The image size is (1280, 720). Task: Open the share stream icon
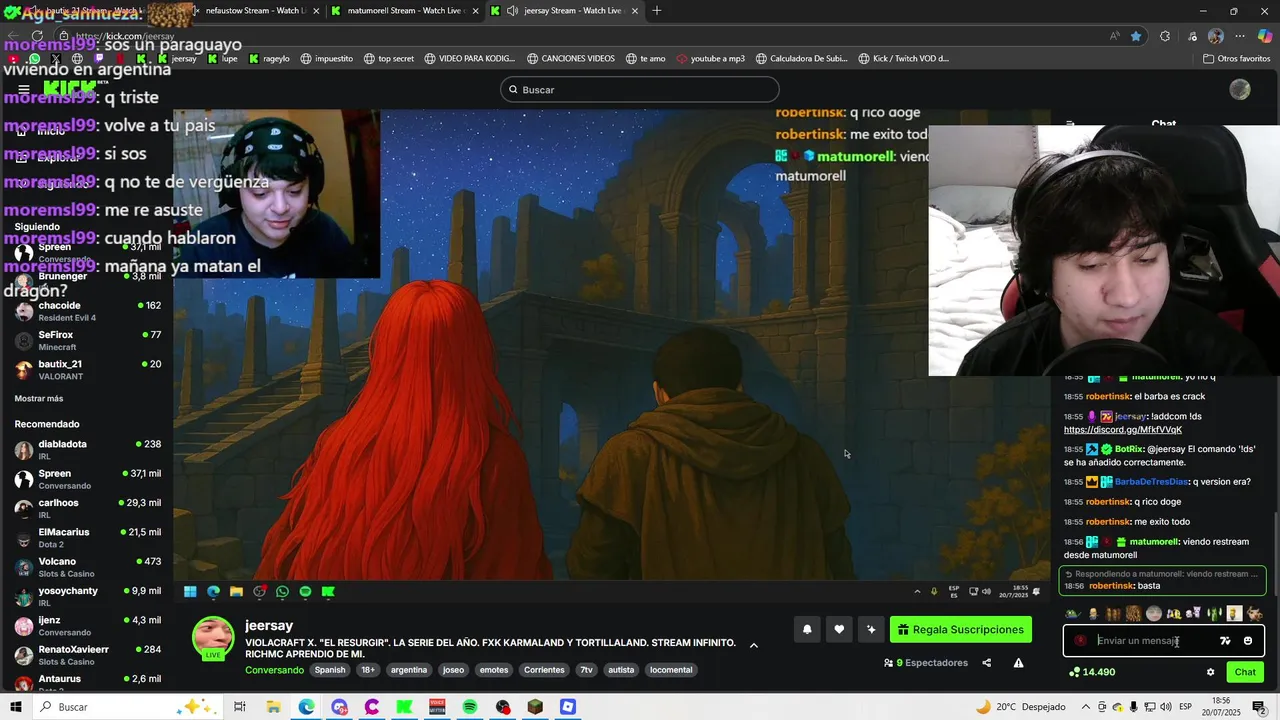[986, 663]
